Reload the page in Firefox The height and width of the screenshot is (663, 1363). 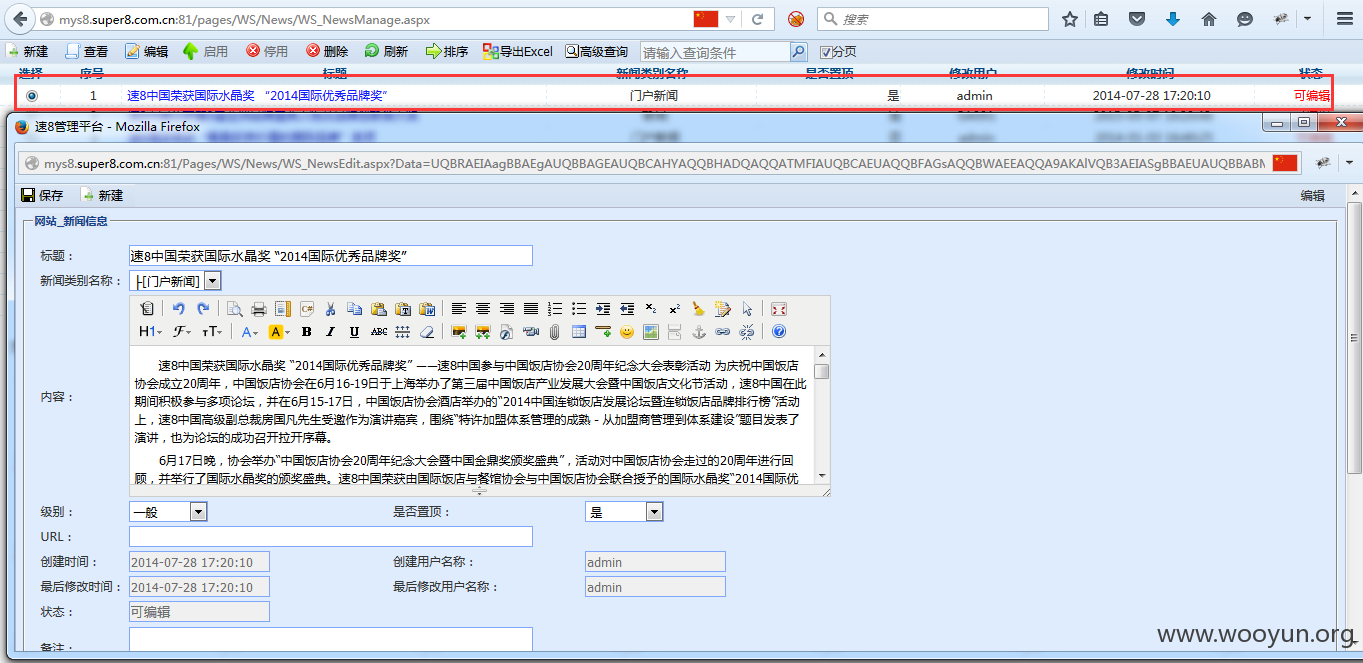pos(758,19)
